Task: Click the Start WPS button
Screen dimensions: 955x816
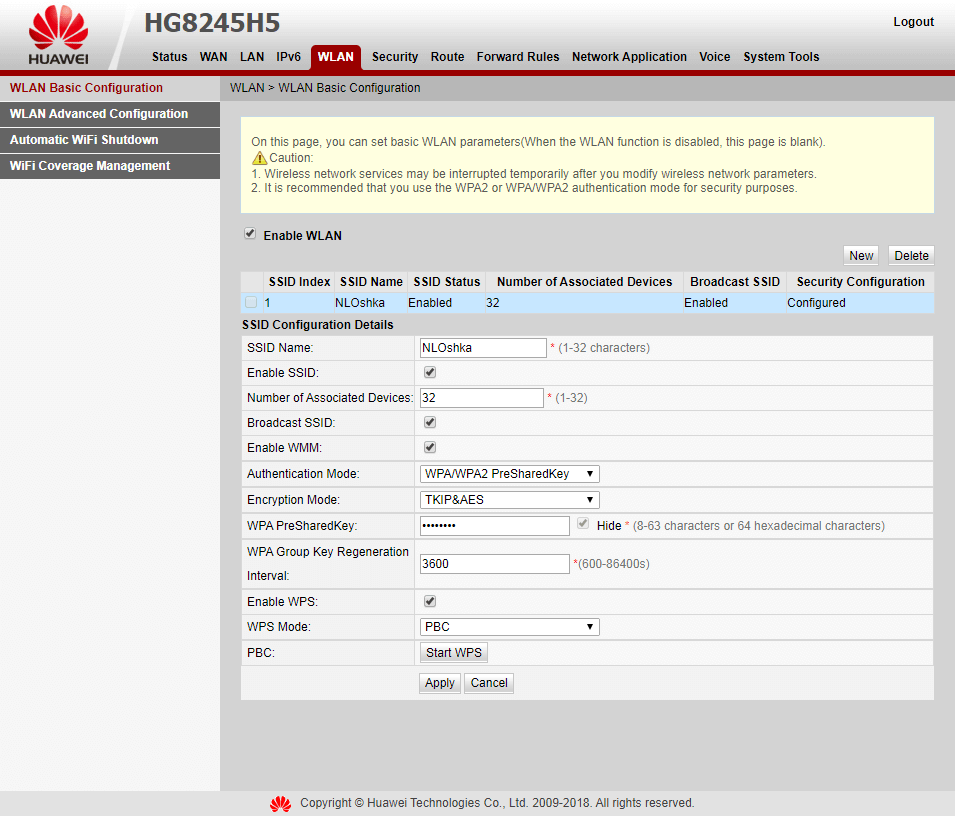Action: click(453, 652)
